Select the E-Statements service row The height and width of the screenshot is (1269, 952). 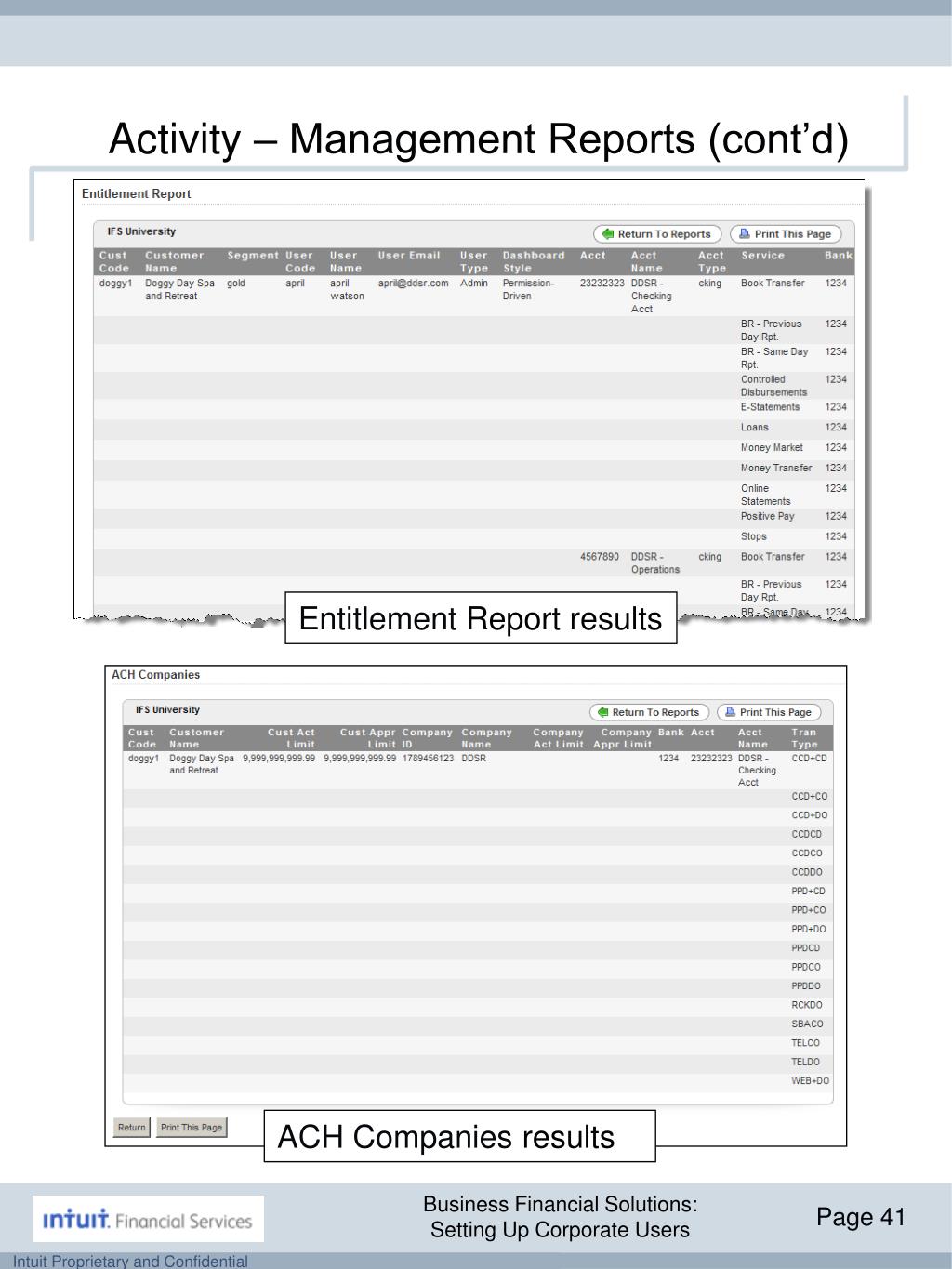[x=770, y=407]
